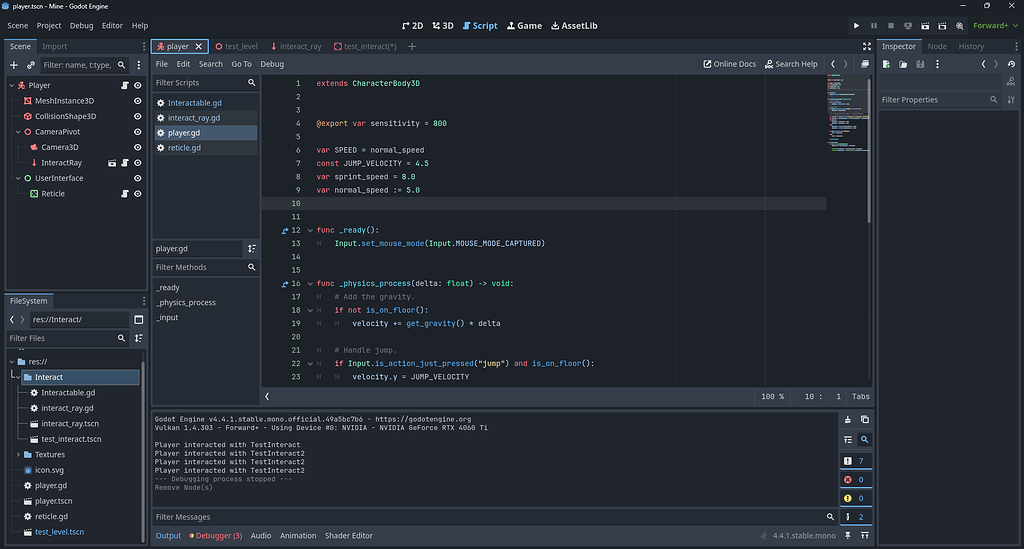Open Online Docs
The height and width of the screenshot is (549, 1024).
pyautogui.click(x=729, y=64)
